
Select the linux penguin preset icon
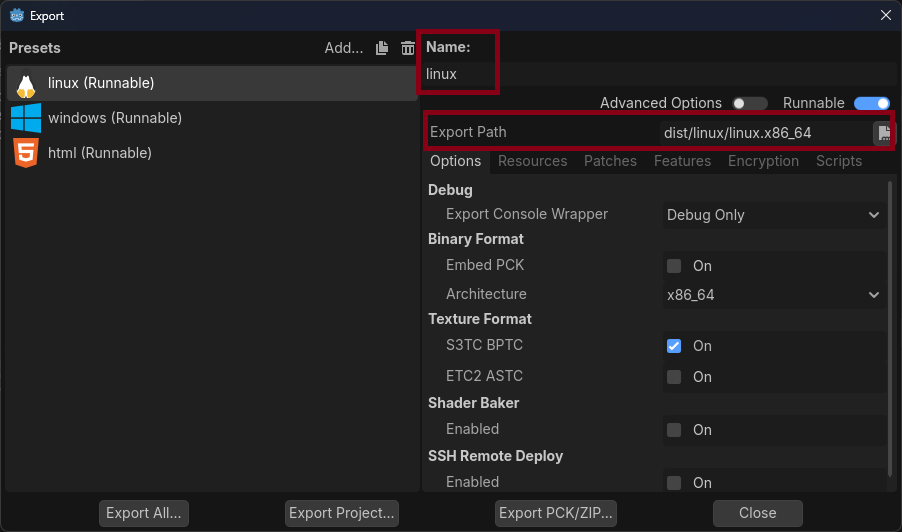[26, 83]
